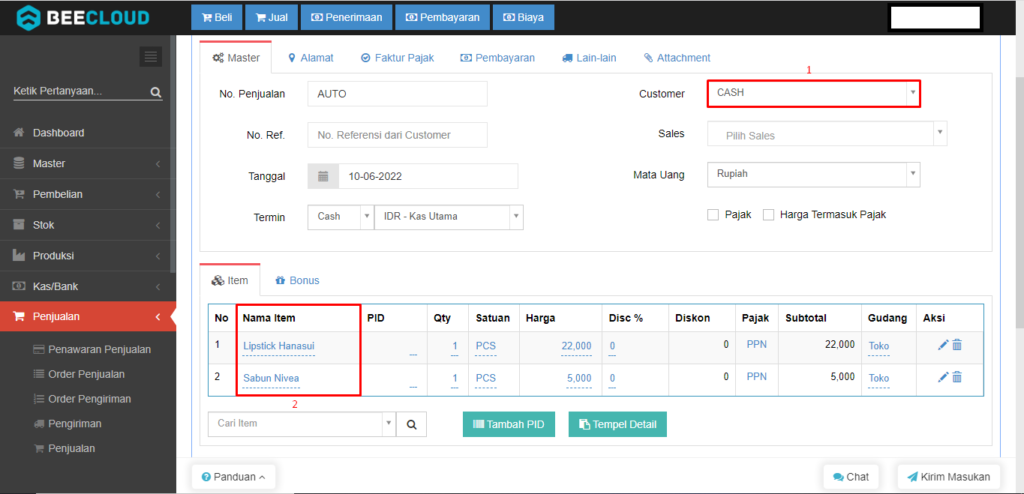The width and height of the screenshot is (1024, 494).
Task: Open the Cari Item dropdown
Action: click(x=302, y=424)
